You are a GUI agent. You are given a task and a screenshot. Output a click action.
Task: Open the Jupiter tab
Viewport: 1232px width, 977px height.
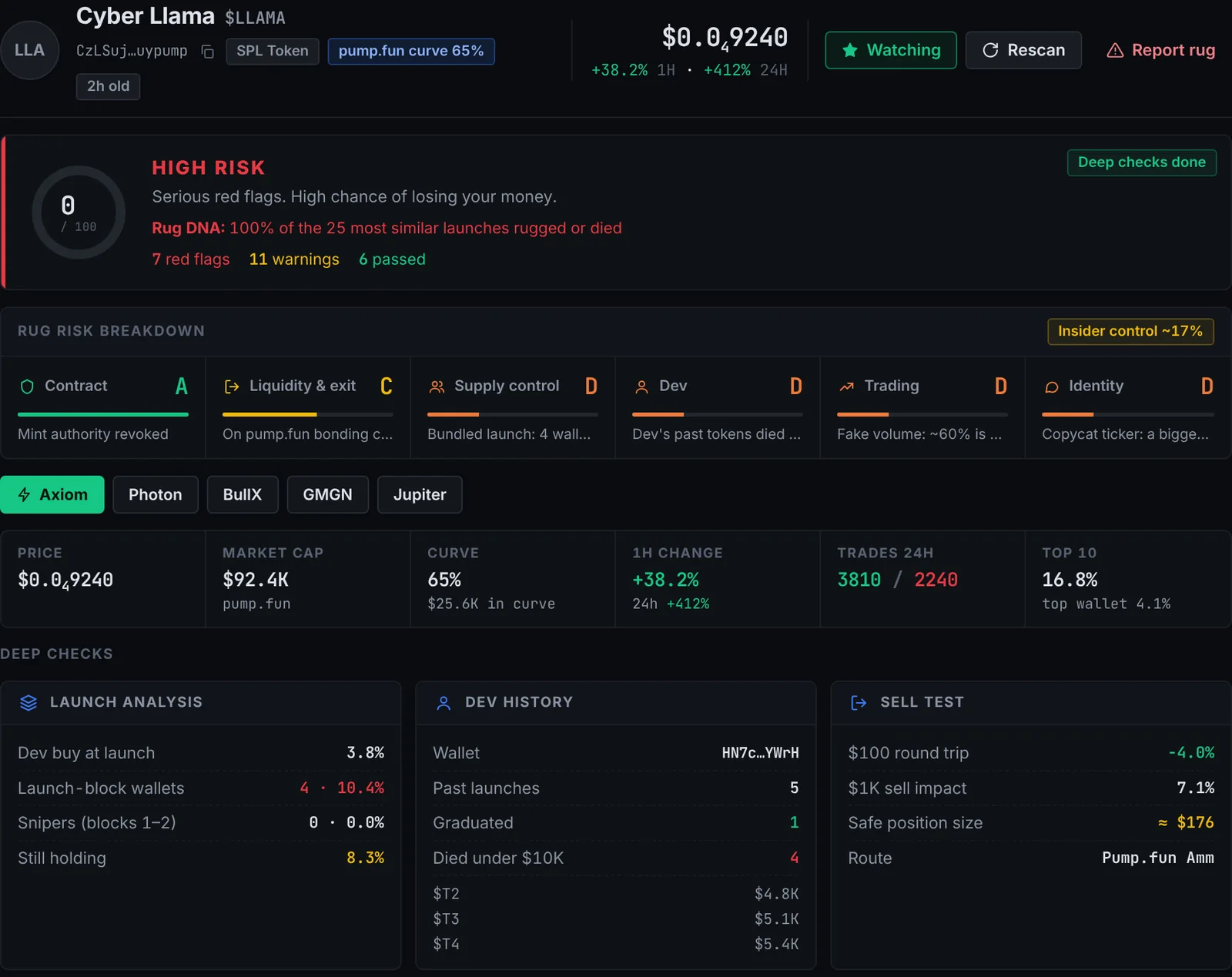[420, 494]
